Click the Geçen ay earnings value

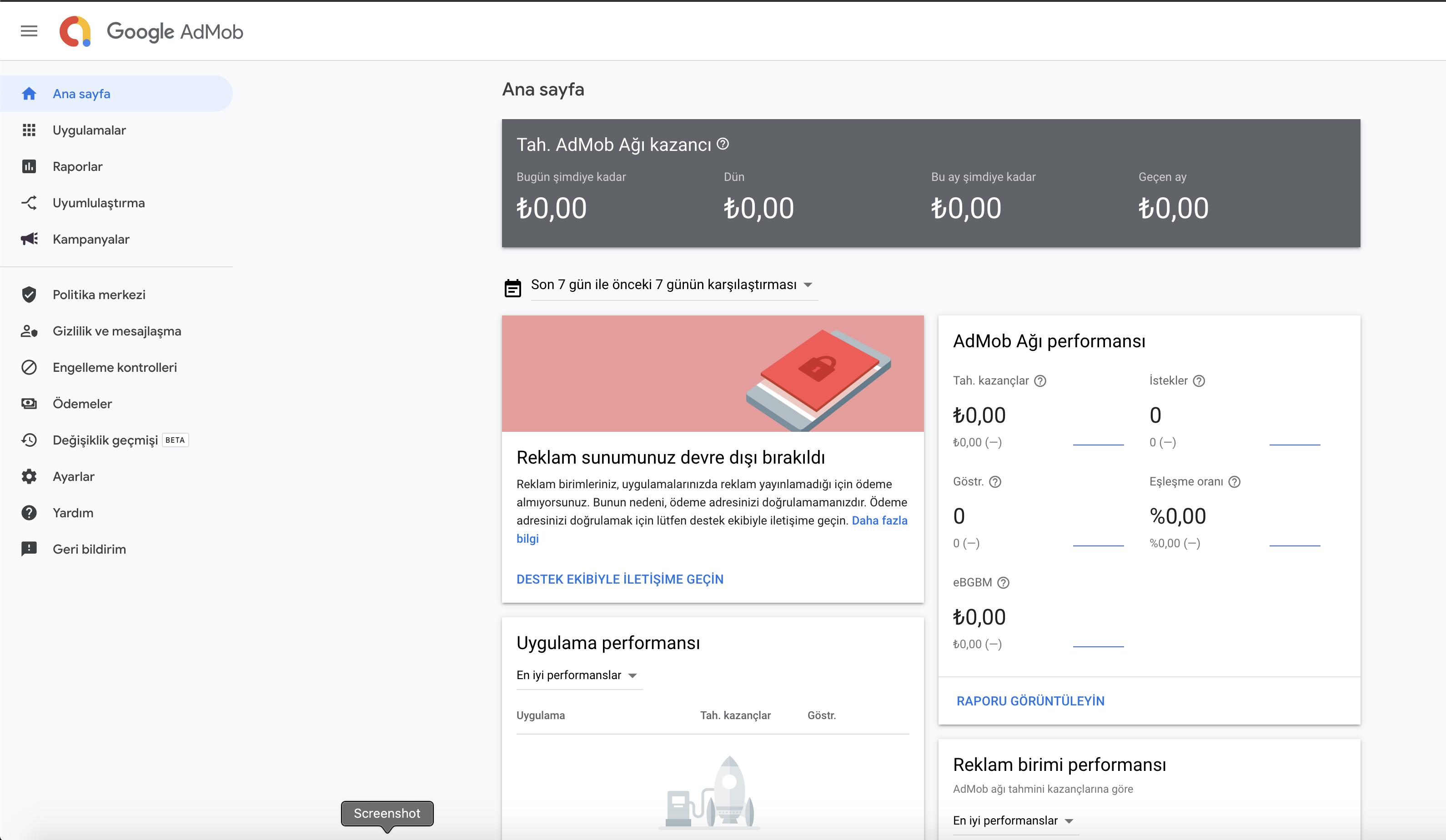[1174, 208]
